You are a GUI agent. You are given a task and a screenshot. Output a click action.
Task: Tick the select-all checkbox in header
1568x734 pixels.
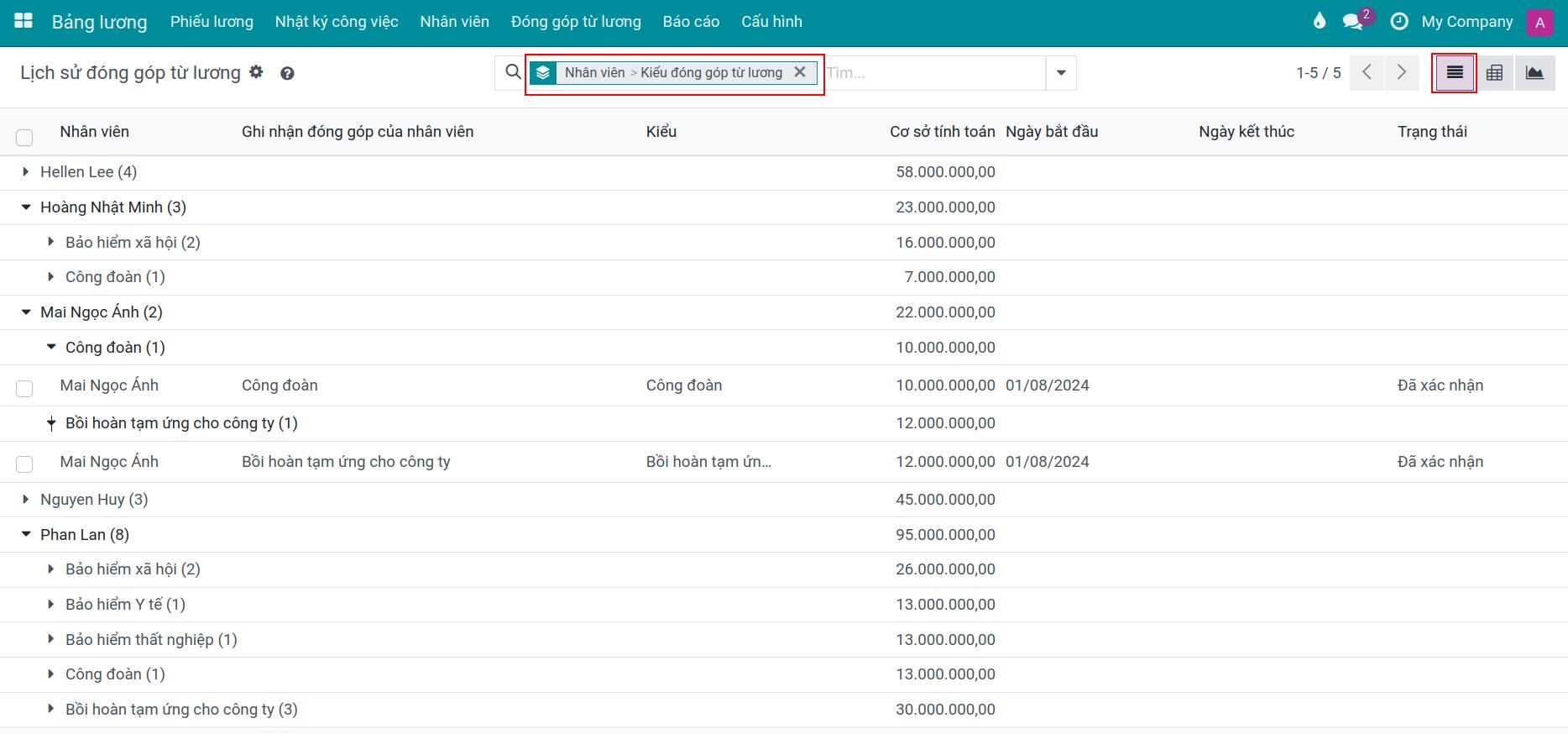[x=24, y=137]
